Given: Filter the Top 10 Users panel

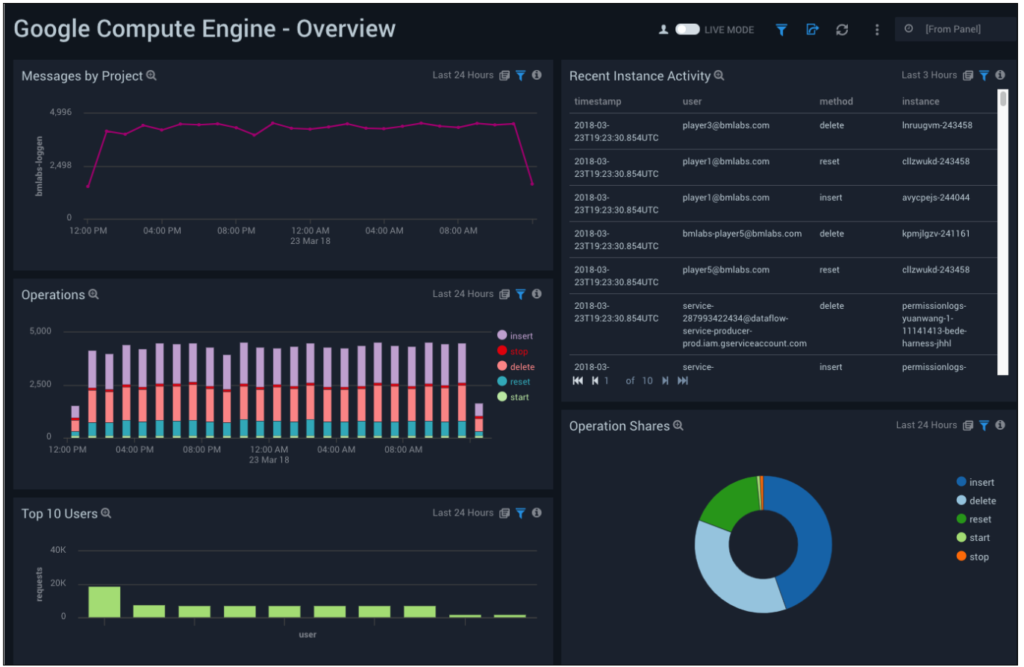Looking at the screenshot, I should 520,513.
